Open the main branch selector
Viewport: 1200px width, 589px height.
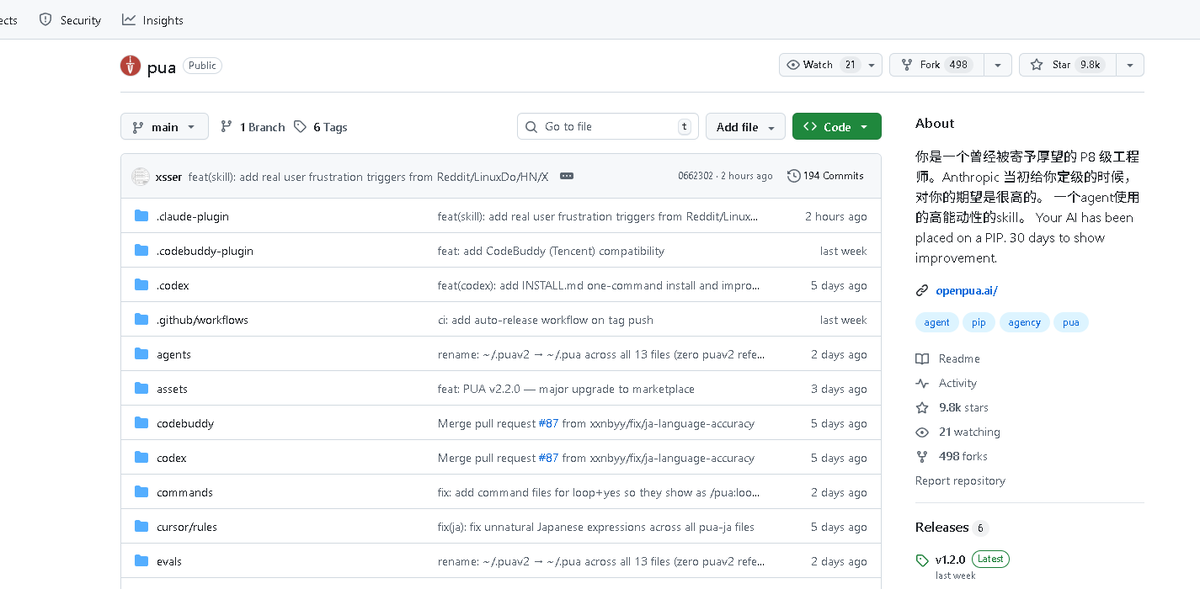[x=165, y=127]
